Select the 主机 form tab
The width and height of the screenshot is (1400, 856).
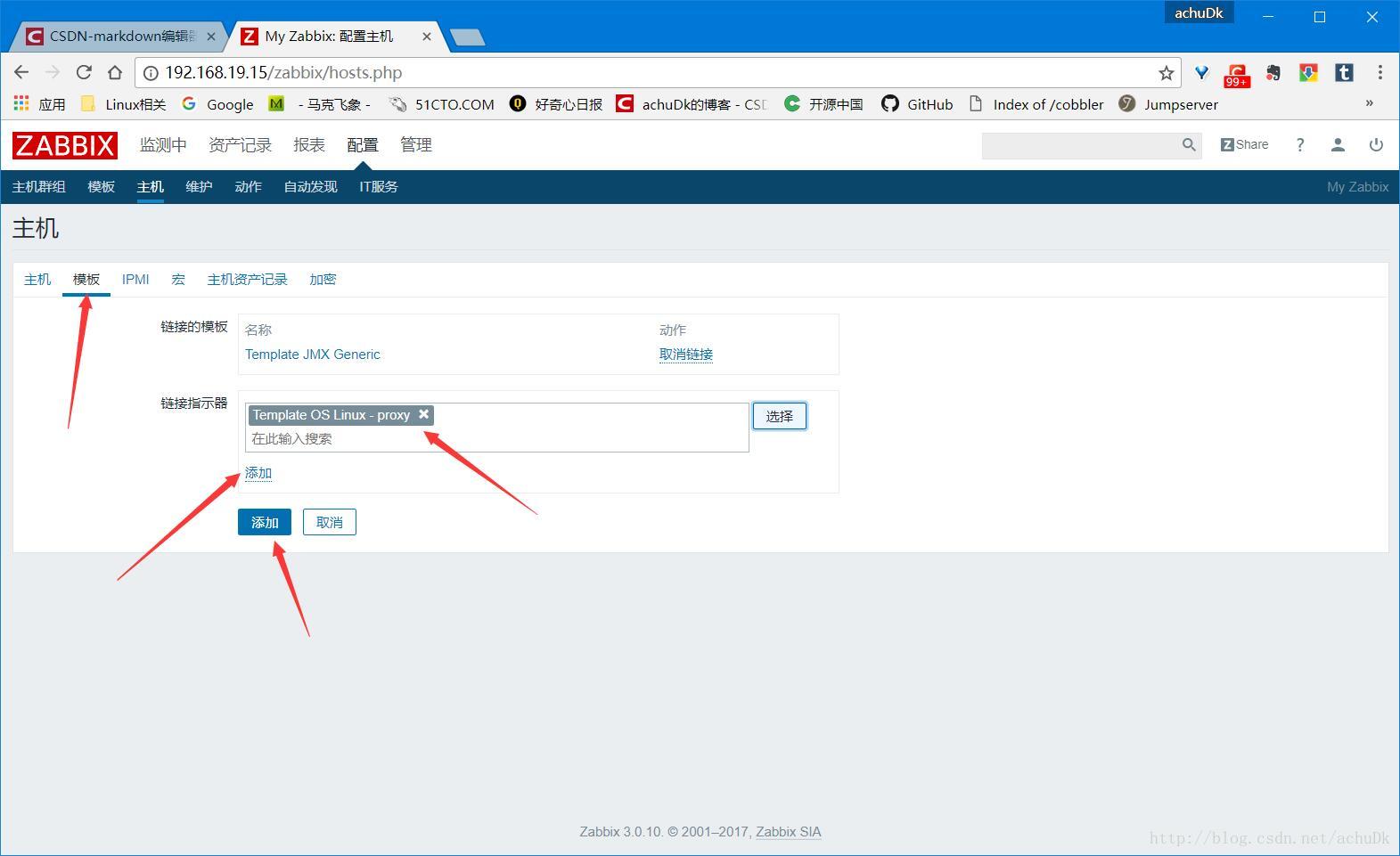37,280
